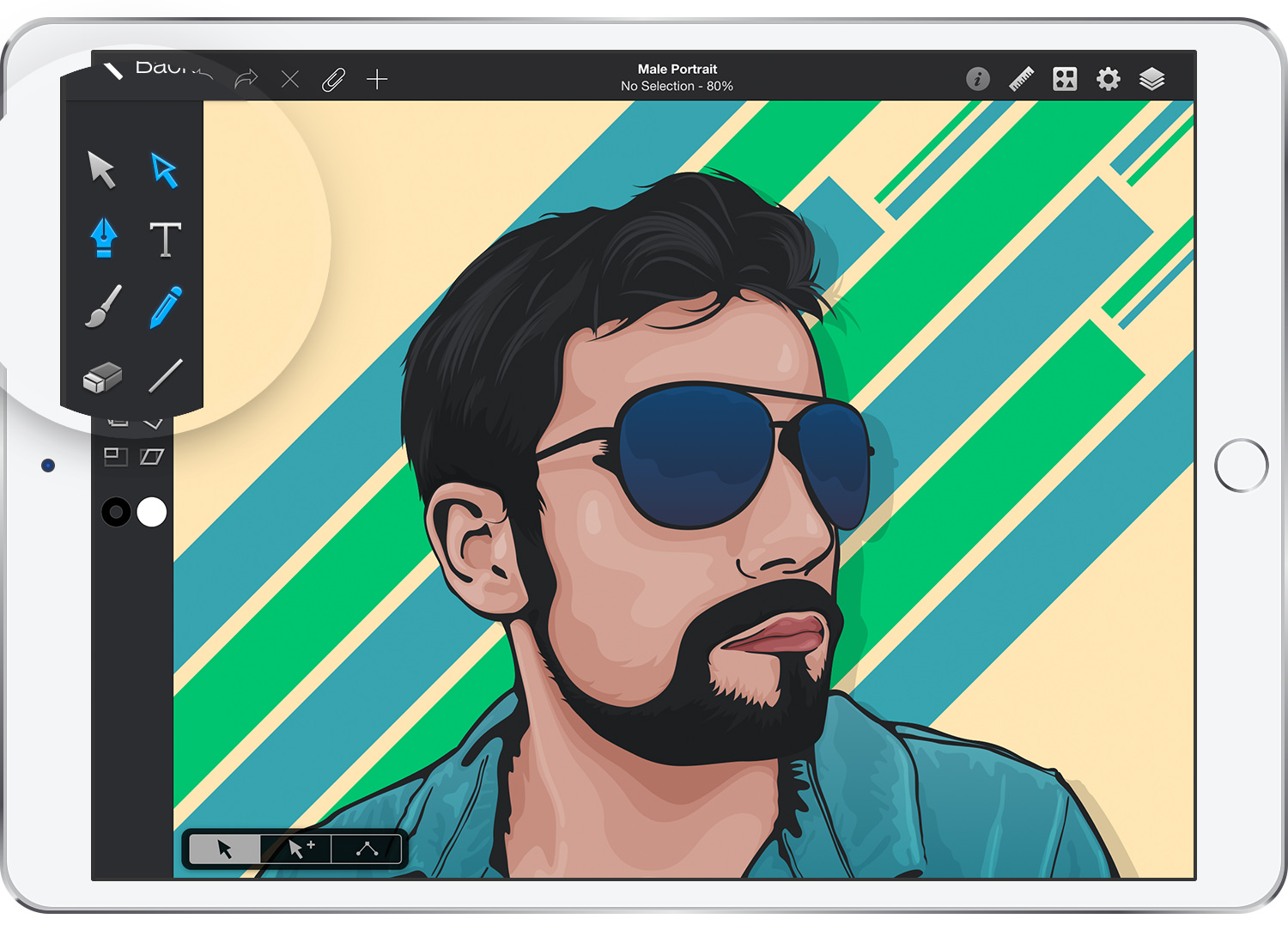Select the Line tool
The height and width of the screenshot is (931, 1288).
click(x=165, y=376)
